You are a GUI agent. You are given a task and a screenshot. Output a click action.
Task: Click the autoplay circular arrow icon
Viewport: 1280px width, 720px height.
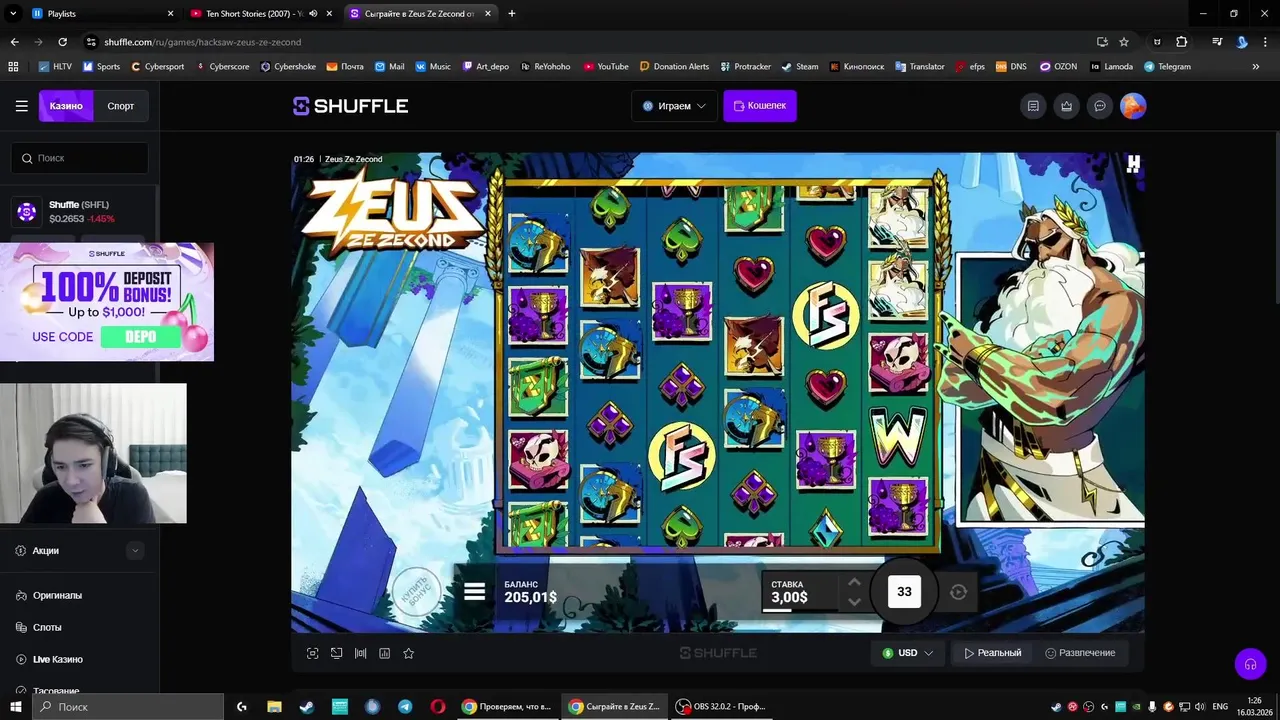pos(958,592)
